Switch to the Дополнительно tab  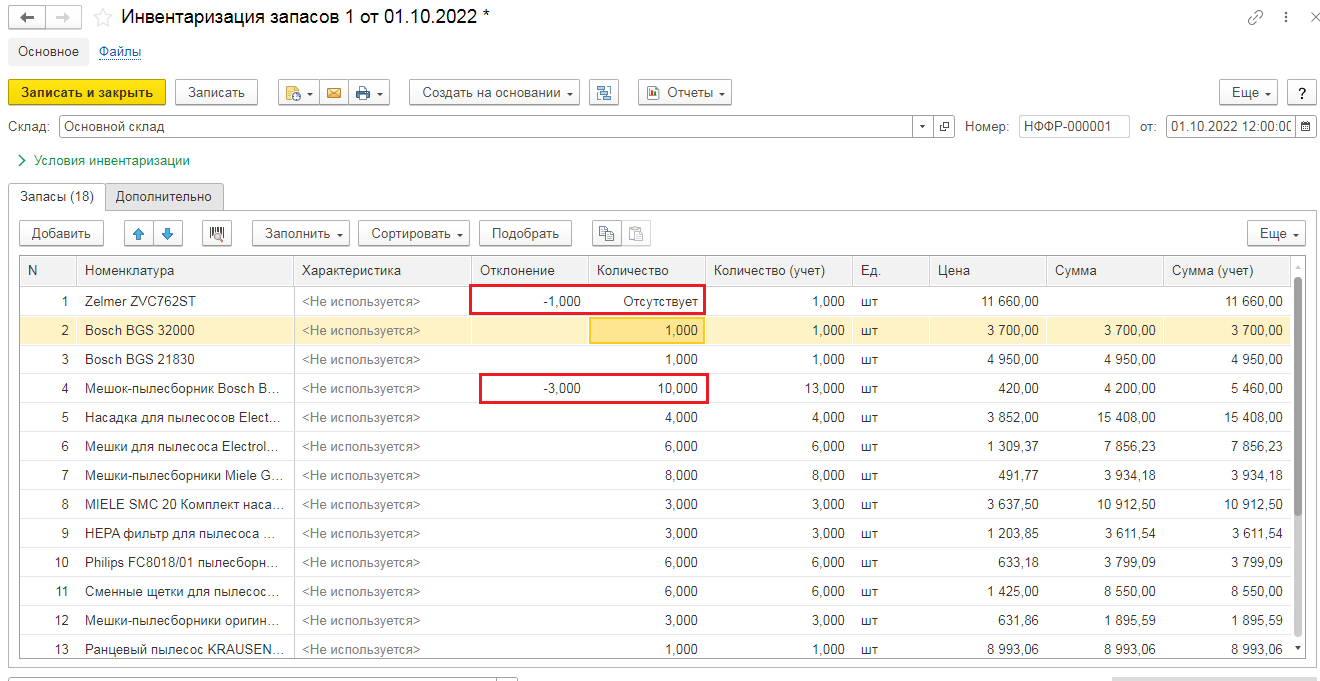click(x=164, y=196)
